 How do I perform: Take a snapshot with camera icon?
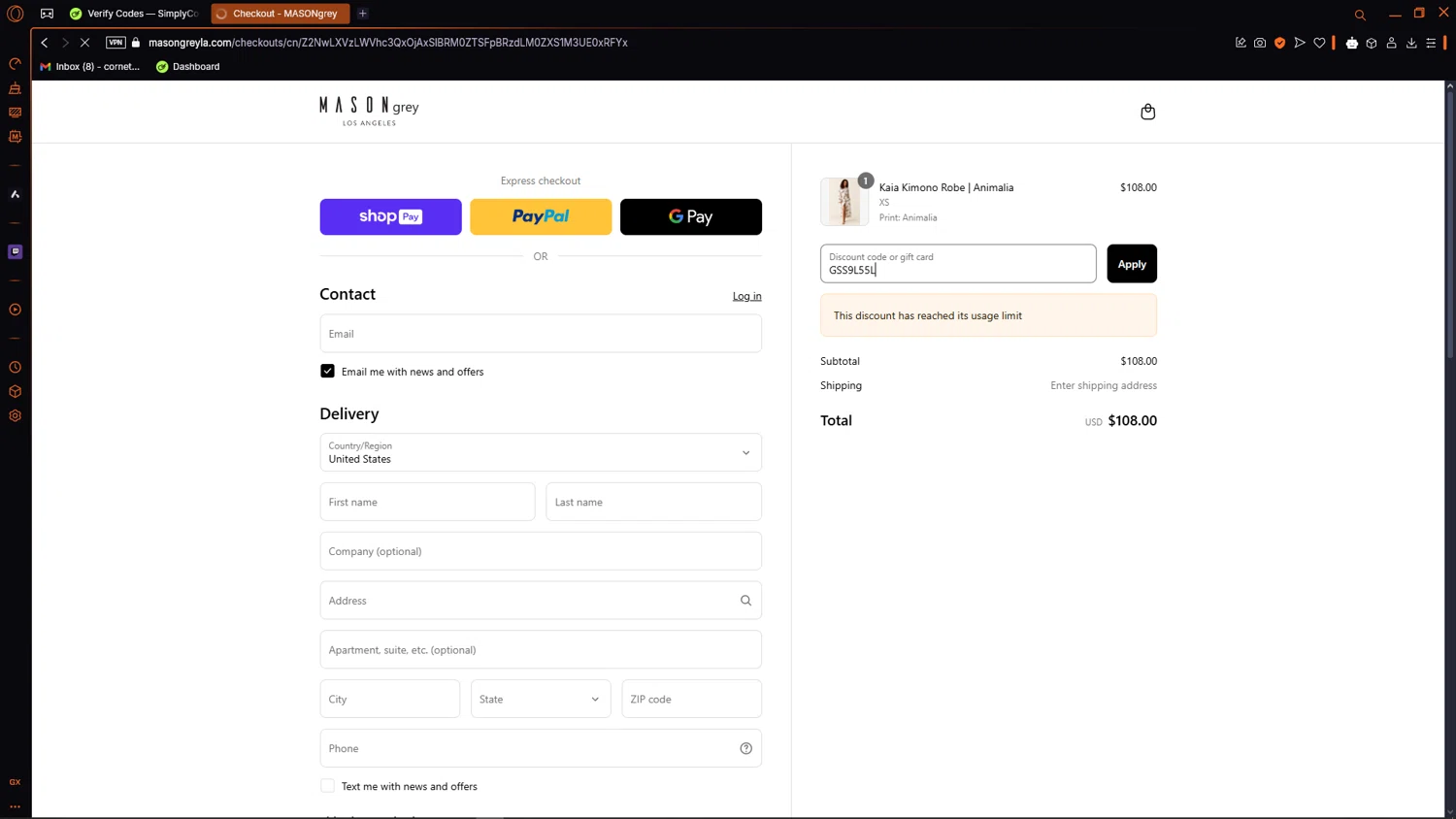point(1260,43)
